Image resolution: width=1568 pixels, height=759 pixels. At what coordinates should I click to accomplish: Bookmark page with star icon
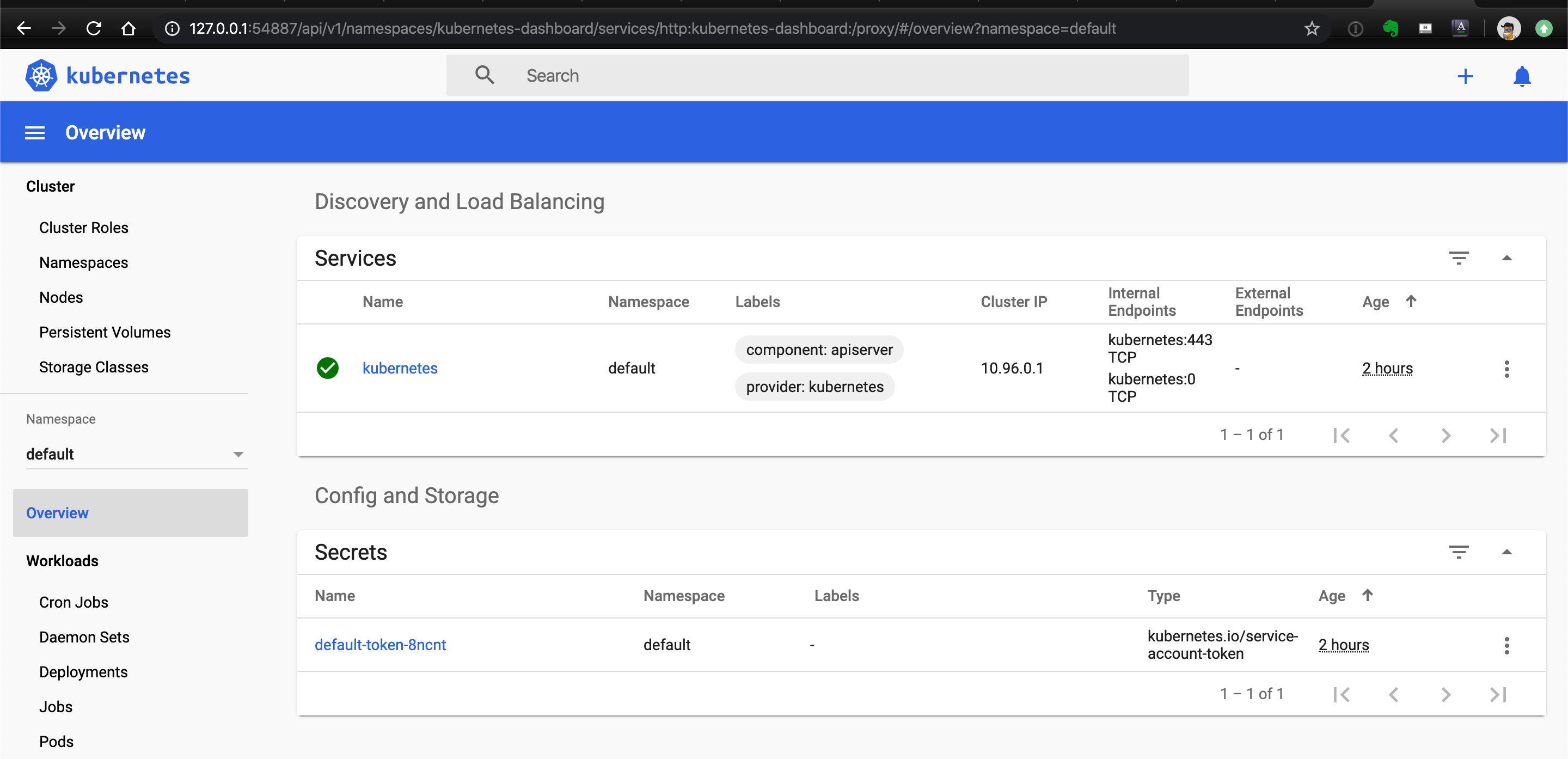pyautogui.click(x=1312, y=29)
